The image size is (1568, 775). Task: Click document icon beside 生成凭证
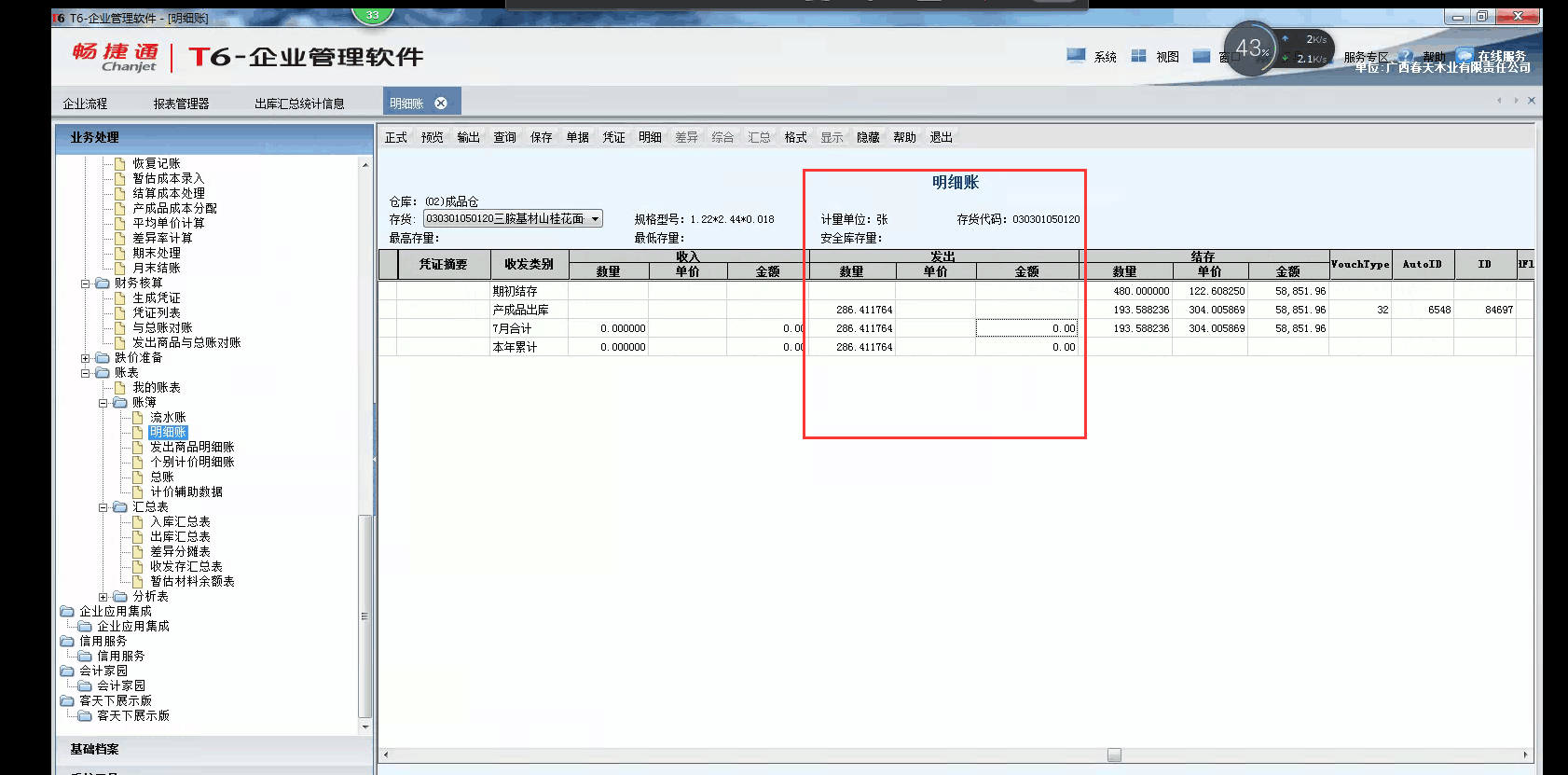(120, 298)
